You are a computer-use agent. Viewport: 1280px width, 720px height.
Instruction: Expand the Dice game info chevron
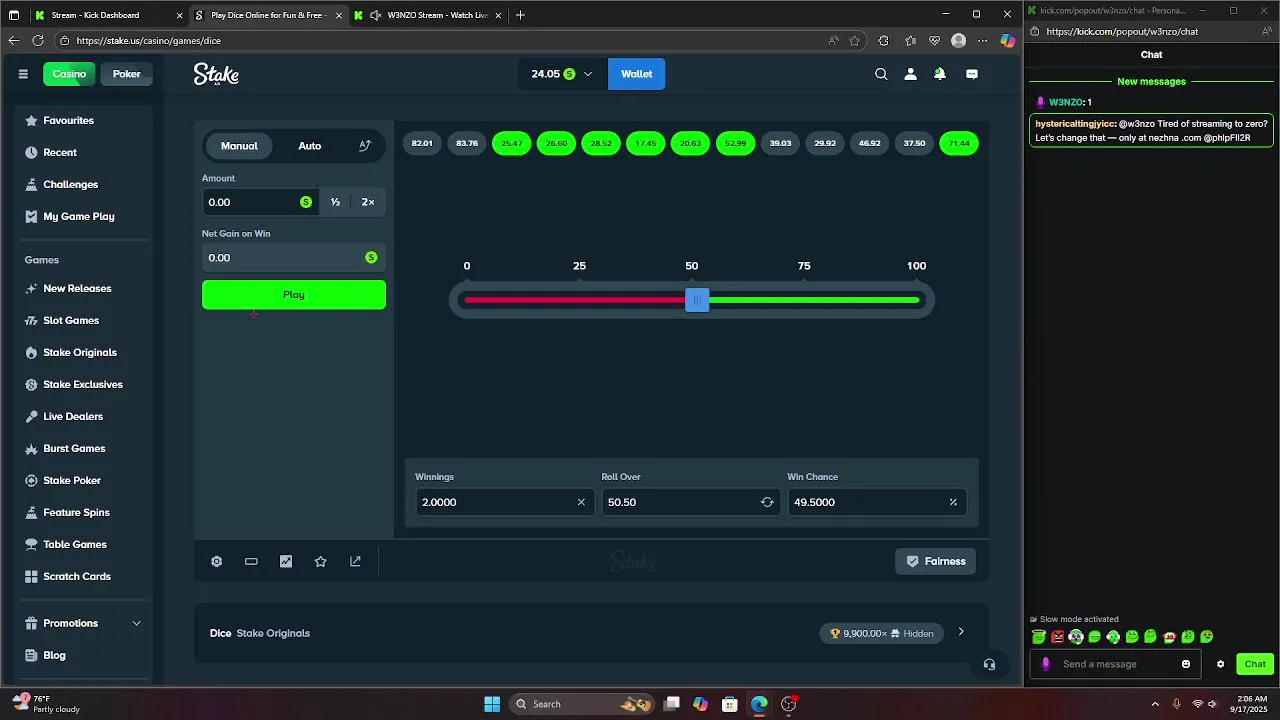coord(961,632)
